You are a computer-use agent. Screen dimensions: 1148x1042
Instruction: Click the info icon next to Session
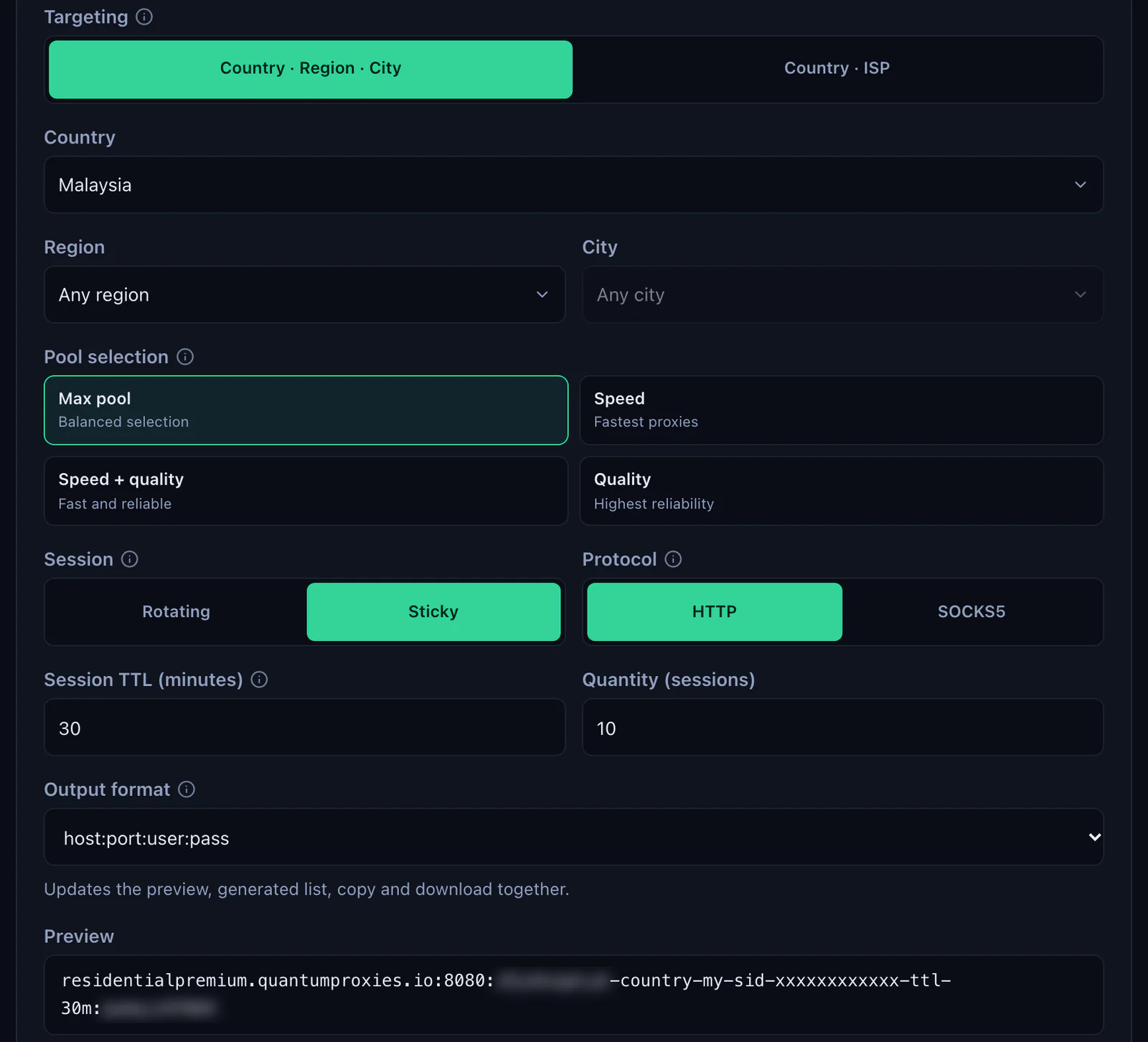pos(130,559)
